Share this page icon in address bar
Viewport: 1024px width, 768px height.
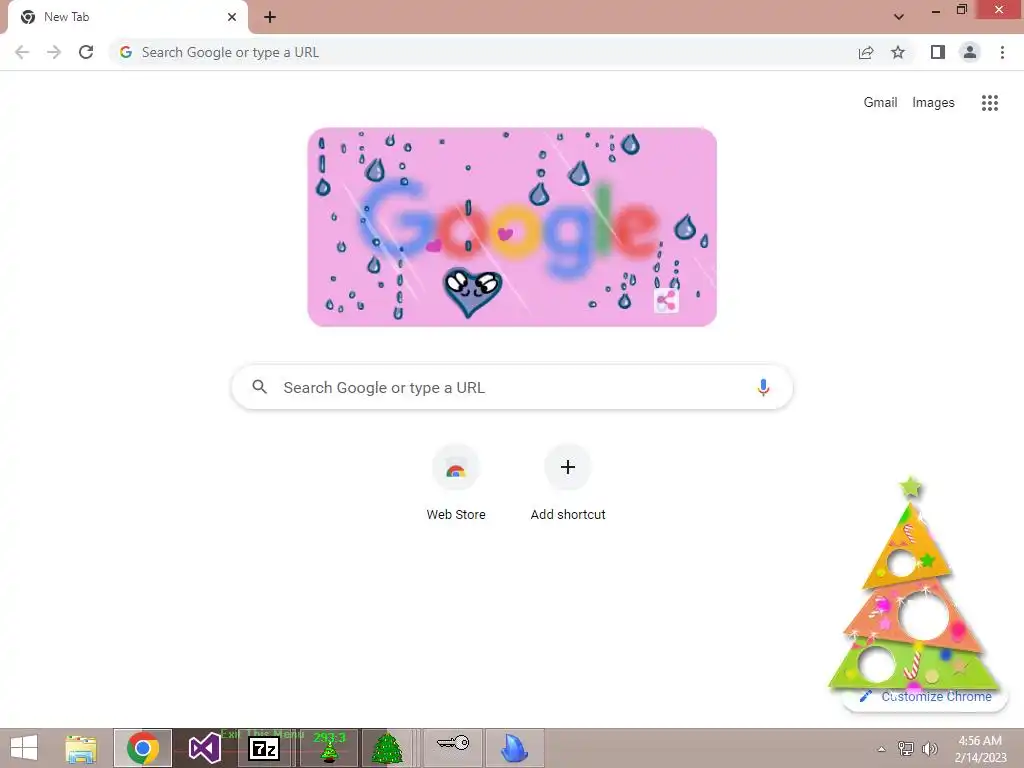866,52
